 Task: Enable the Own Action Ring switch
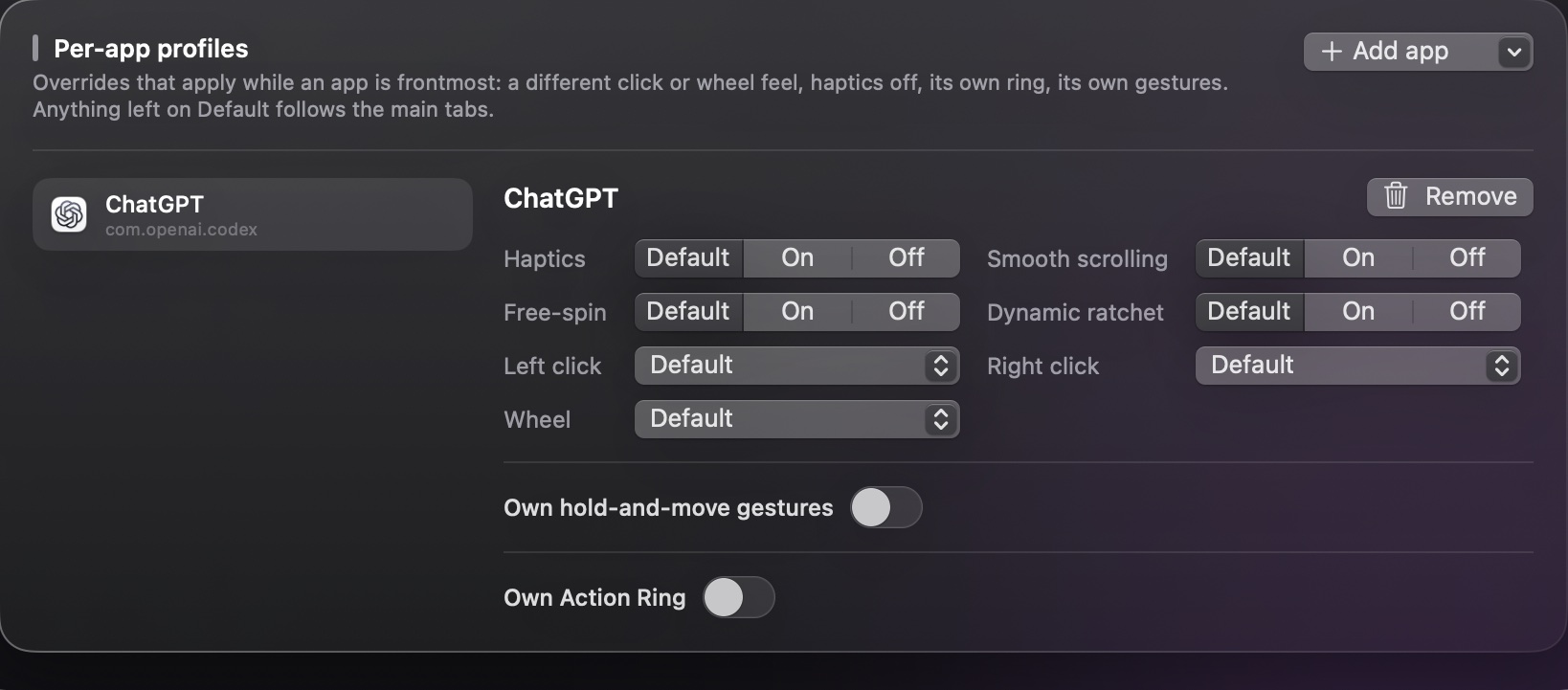tap(739, 597)
